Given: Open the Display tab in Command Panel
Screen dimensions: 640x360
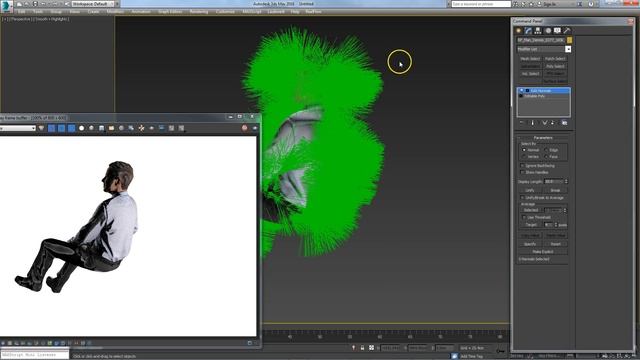Looking at the screenshot, I should point(557,31).
